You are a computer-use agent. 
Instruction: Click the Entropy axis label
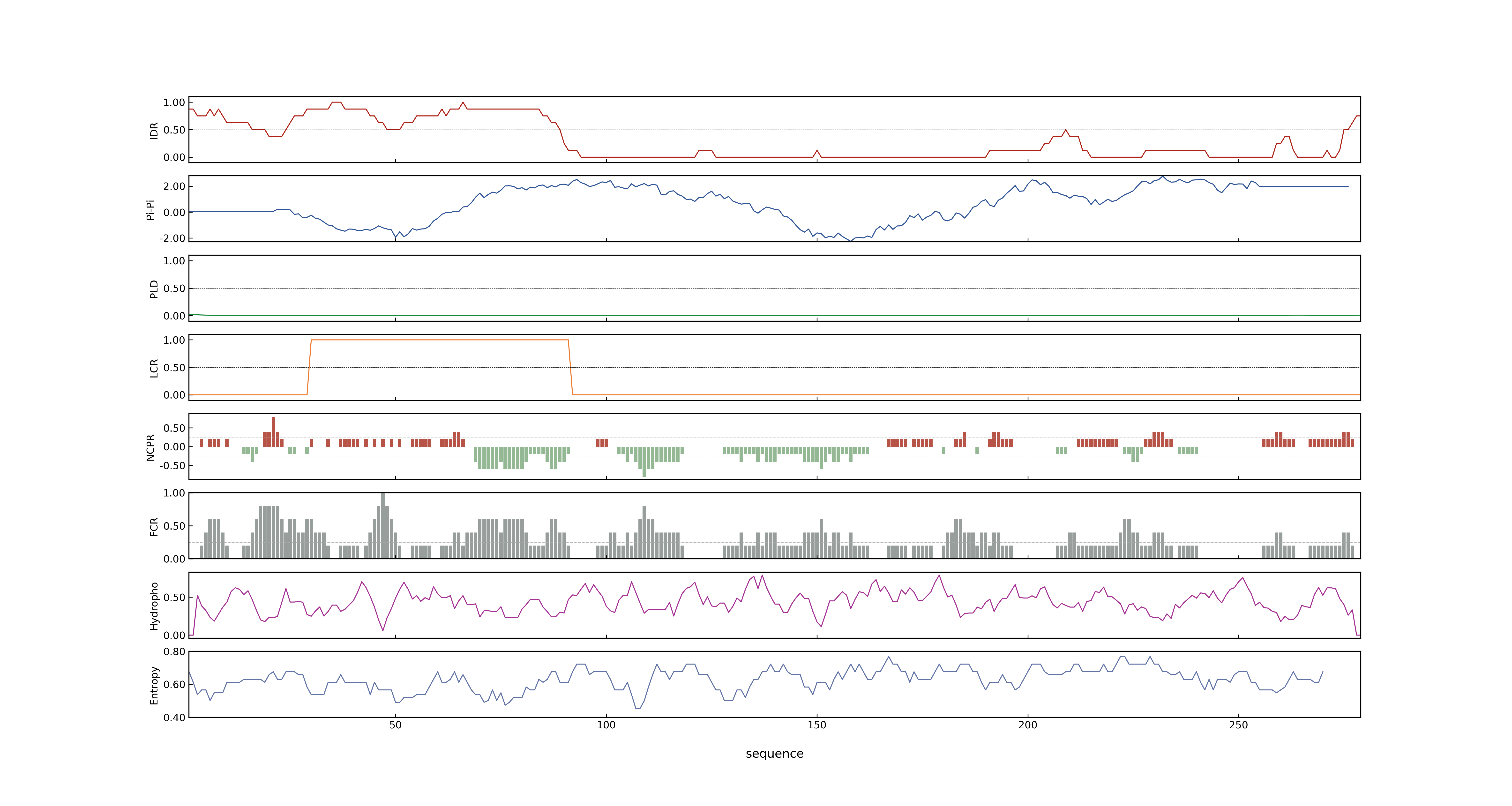click(x=154, y=685)
